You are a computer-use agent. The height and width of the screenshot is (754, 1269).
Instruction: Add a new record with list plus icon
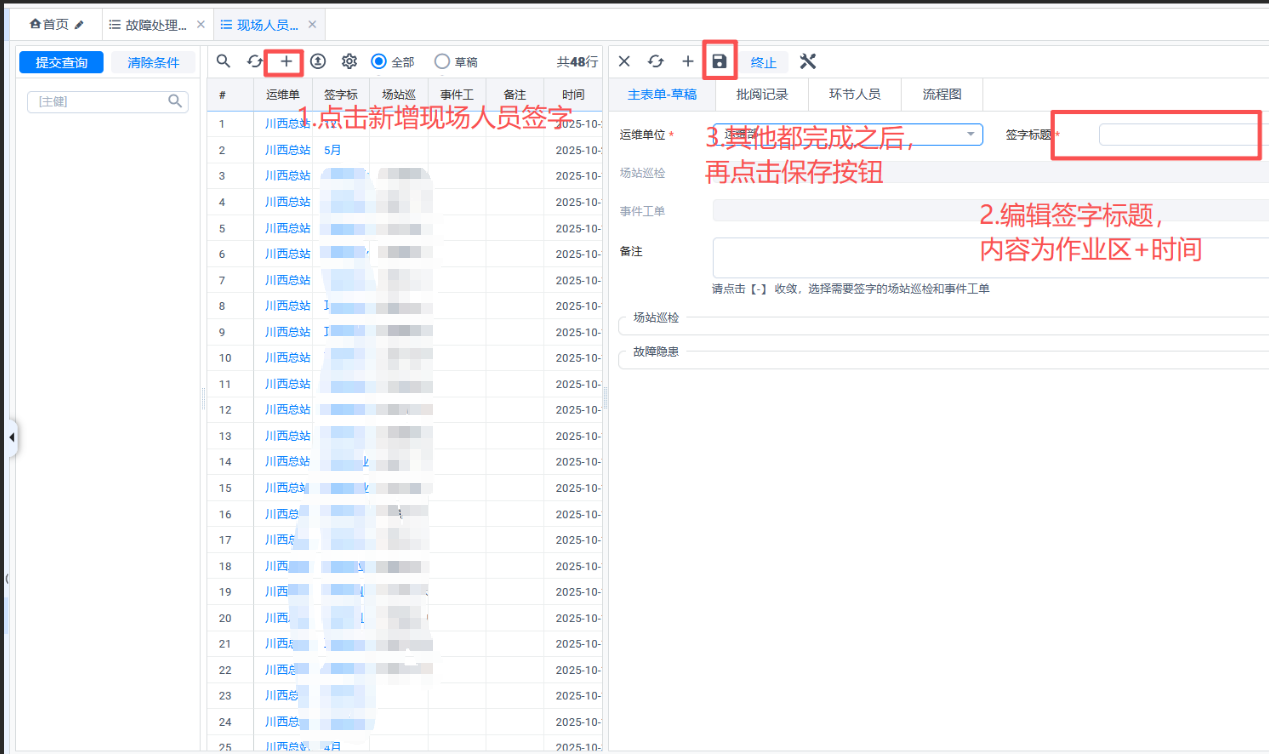286,62
